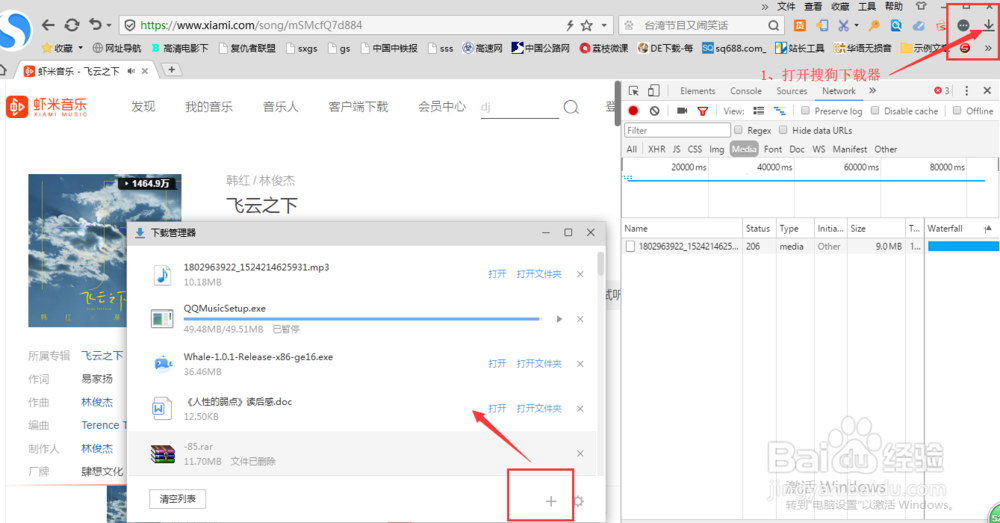Click 打开 for the mp3 download
This screenshot has height=523, width=1000.
497,274
